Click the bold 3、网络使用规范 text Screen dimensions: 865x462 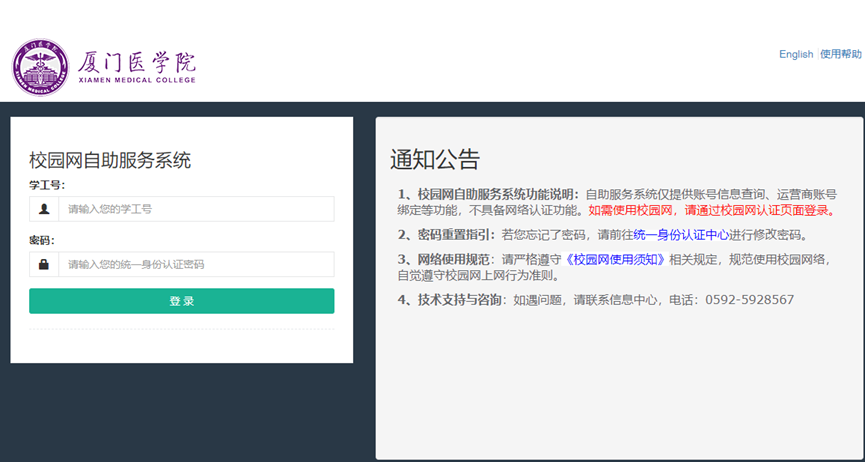click(x=444, y=259)
